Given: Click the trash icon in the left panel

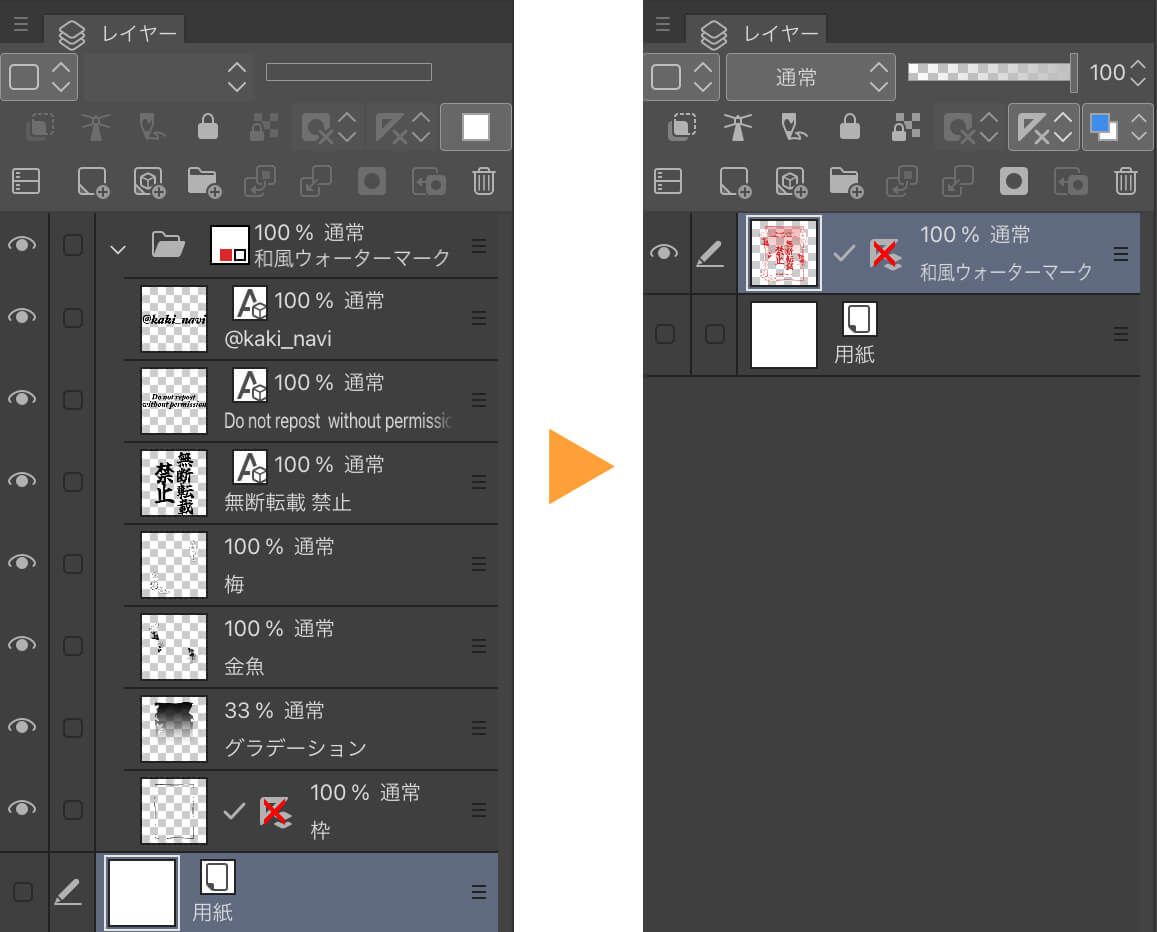Looking at the screenshot, I should [484, 181].
